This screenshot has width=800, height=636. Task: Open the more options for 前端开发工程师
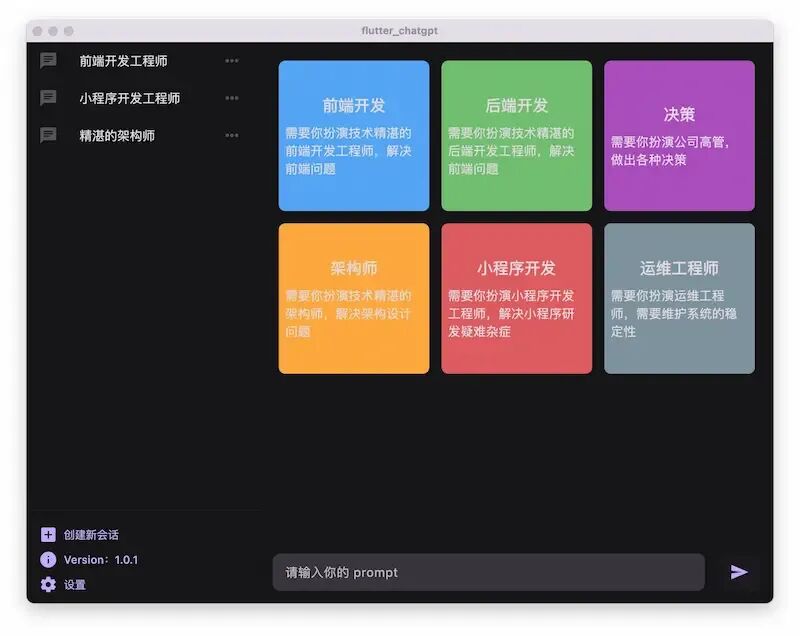pyautogui.click(x=232, y=61)
